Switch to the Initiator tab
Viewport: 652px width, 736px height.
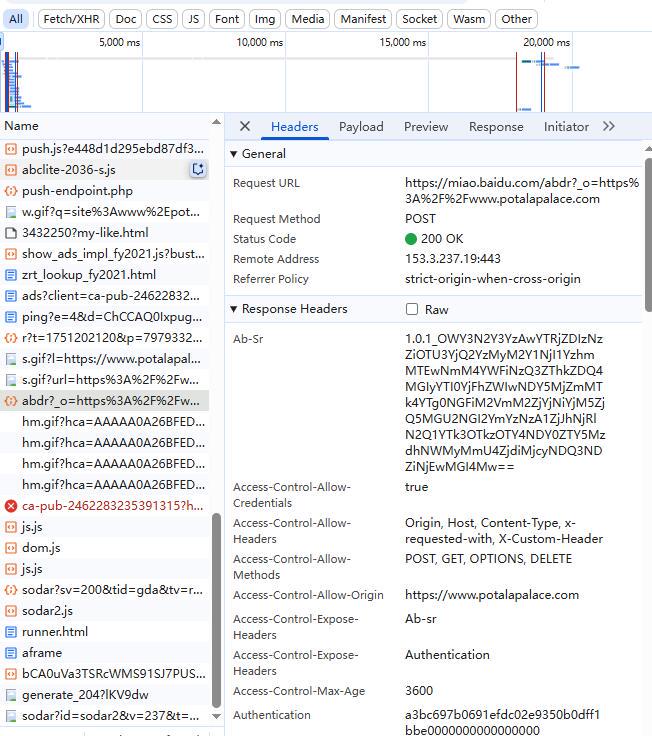pyautogui.click(x=566, y=127)
